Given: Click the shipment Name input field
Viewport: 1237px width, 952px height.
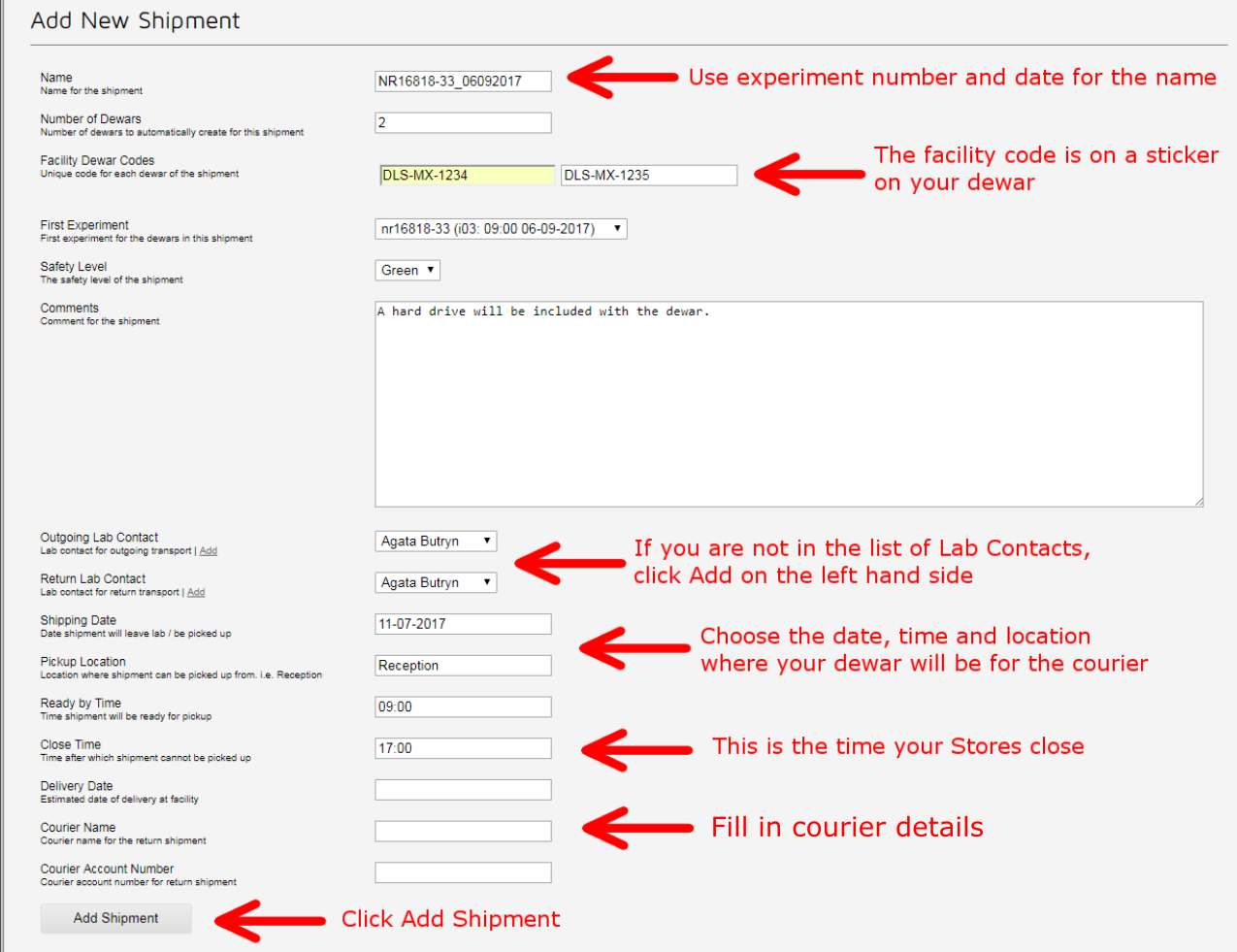Looking at the screenshot, I should click(x=463, y=82).
